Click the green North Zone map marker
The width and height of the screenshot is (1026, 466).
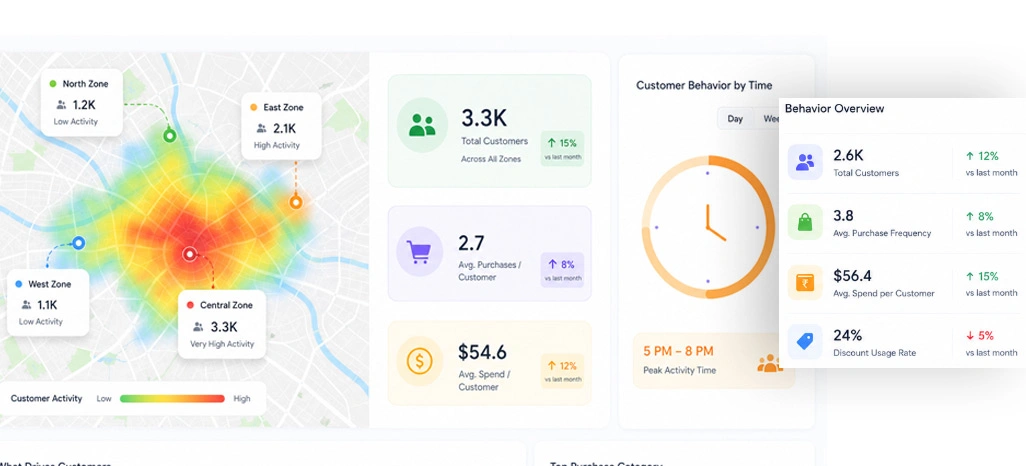click(169, 135)
